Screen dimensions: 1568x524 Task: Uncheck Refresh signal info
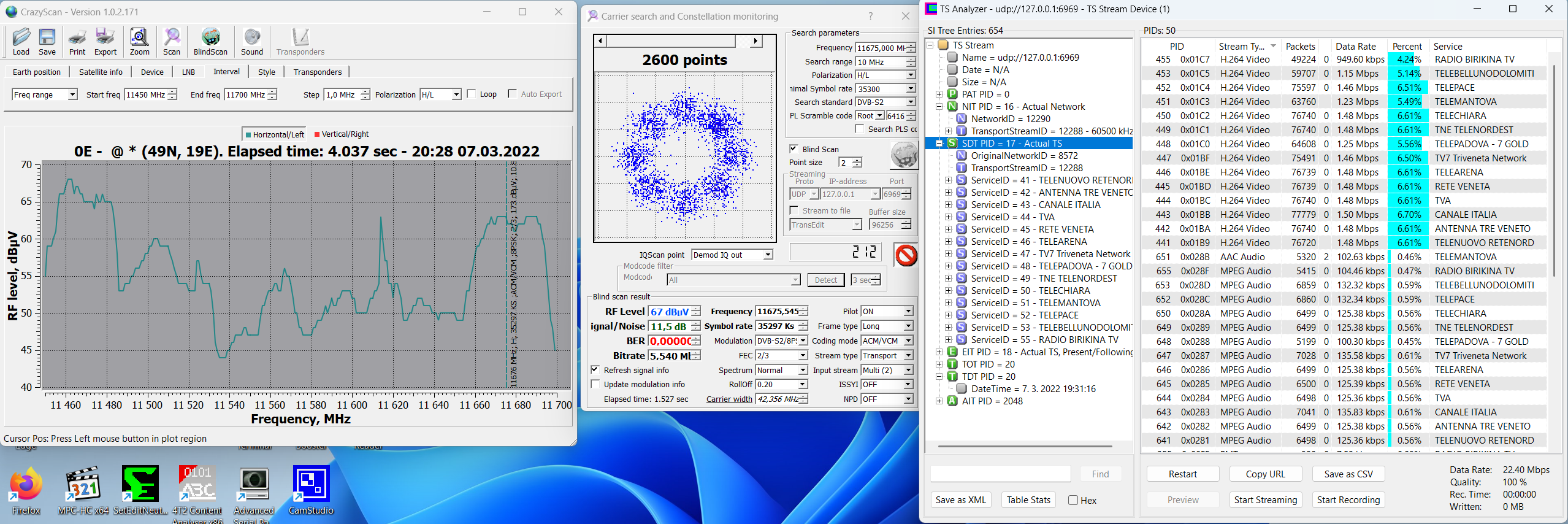click(x=595, y=370)
